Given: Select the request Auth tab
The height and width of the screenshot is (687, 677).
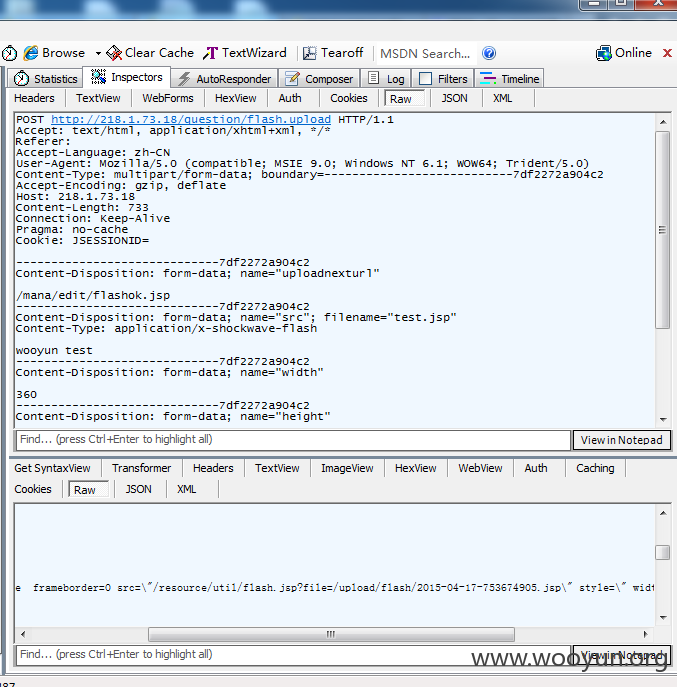Looking at the screenshot, I should [290, 98].
